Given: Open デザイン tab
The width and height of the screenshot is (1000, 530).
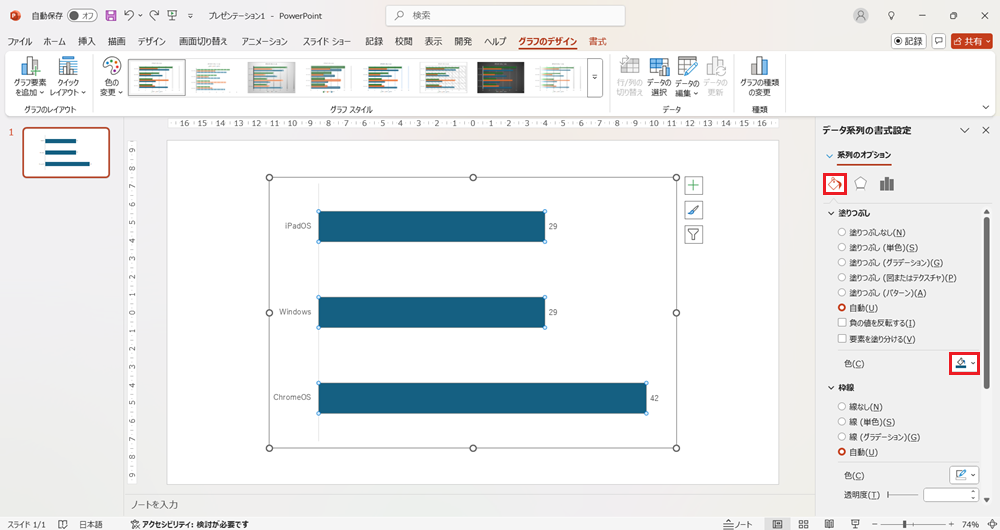Looking at the screenshot, I should [x=152, y=41].
